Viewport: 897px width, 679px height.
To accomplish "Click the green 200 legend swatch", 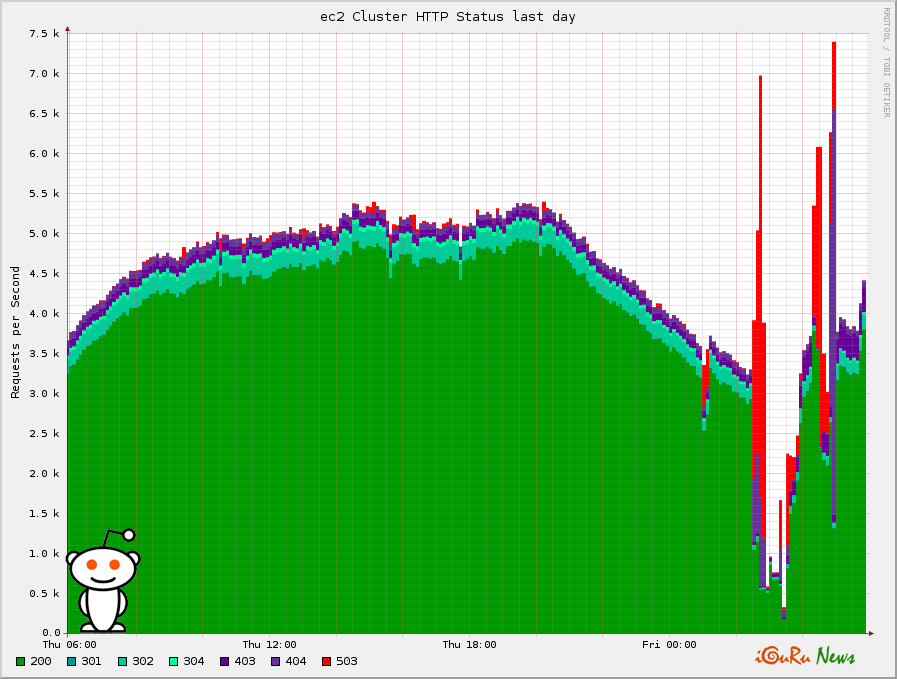I will pos(21,661).
